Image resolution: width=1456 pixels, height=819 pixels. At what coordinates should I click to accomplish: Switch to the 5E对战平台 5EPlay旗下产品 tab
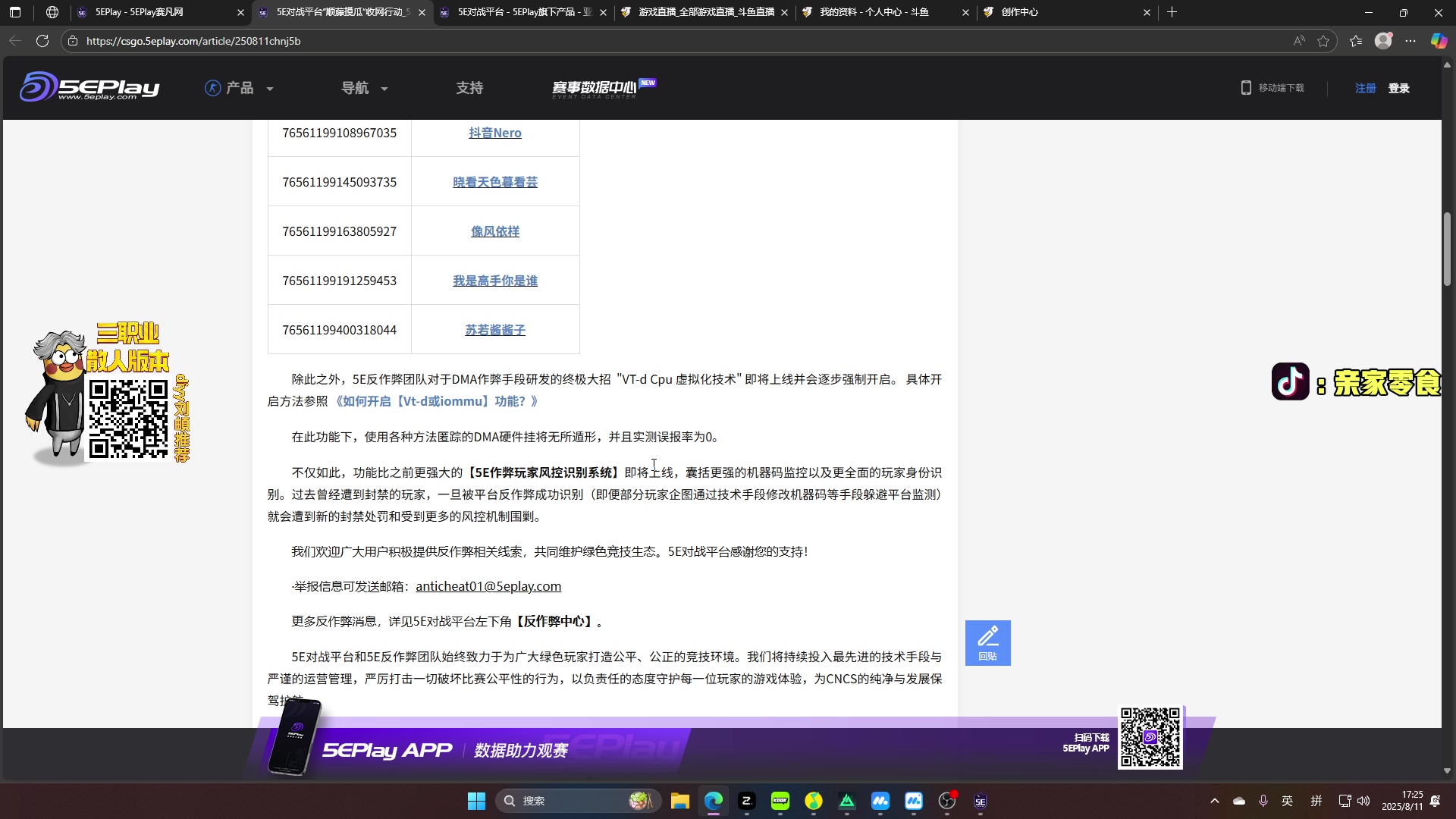(x=523, y=12)
